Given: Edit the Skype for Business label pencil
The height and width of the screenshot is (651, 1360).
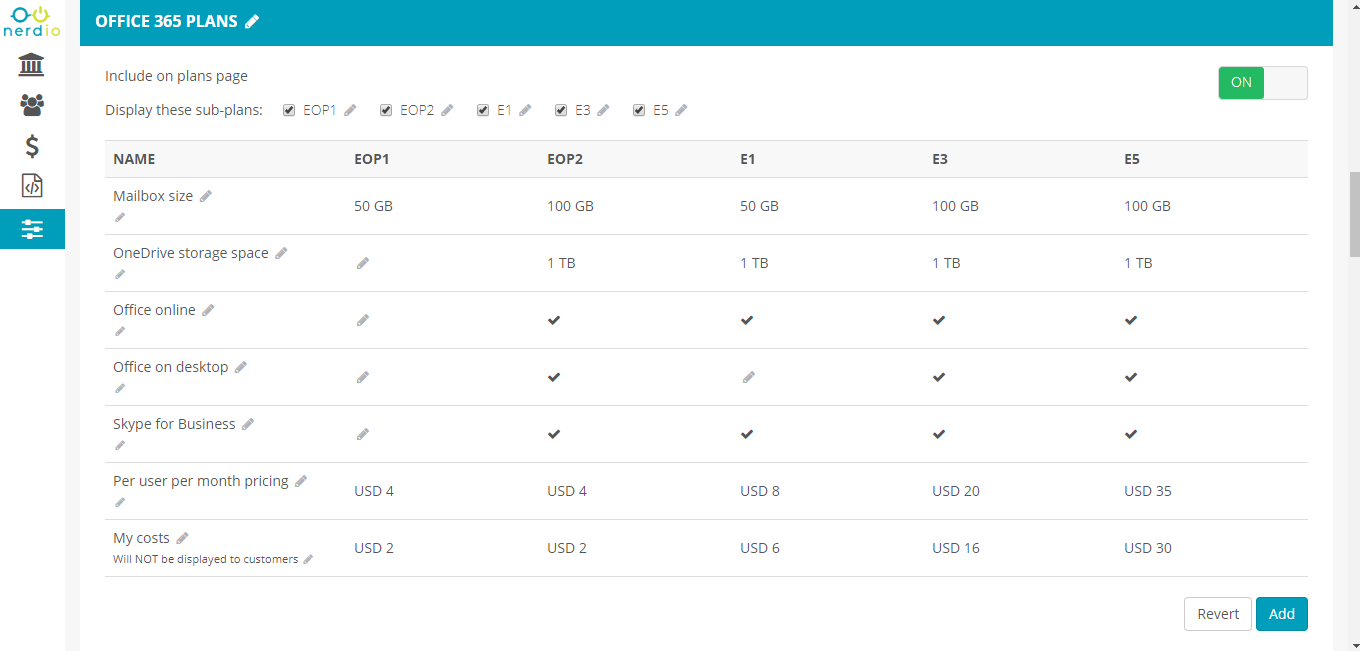Looking at the screenshot, I should pyautogui.click(x=248, y=425).
